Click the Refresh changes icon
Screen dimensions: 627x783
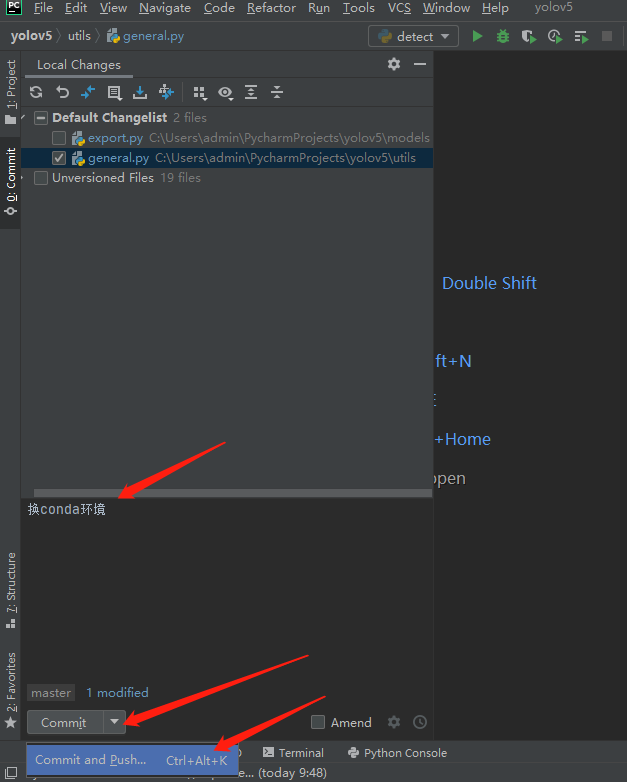tap(36, 92)
